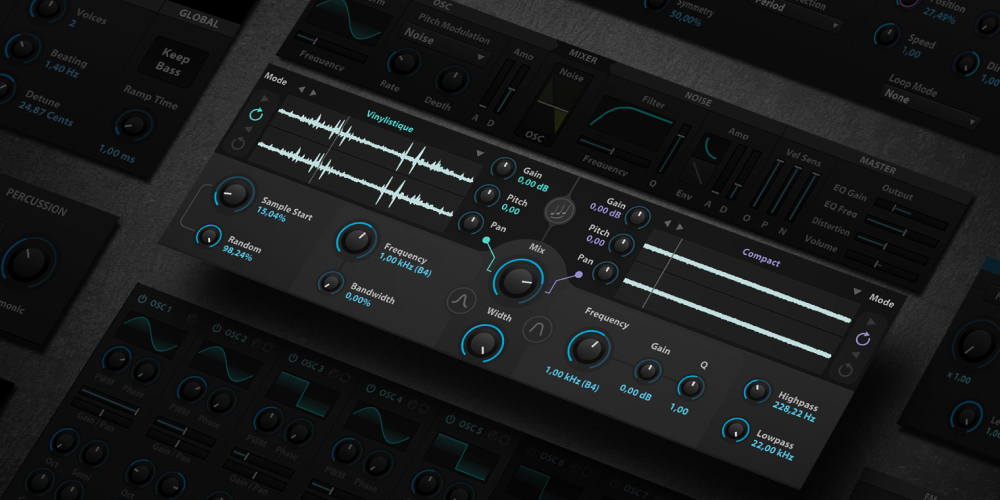This screenshot has height=500, width=1000.
Task: Click the Compact sample name
Action: coord(761,258)
